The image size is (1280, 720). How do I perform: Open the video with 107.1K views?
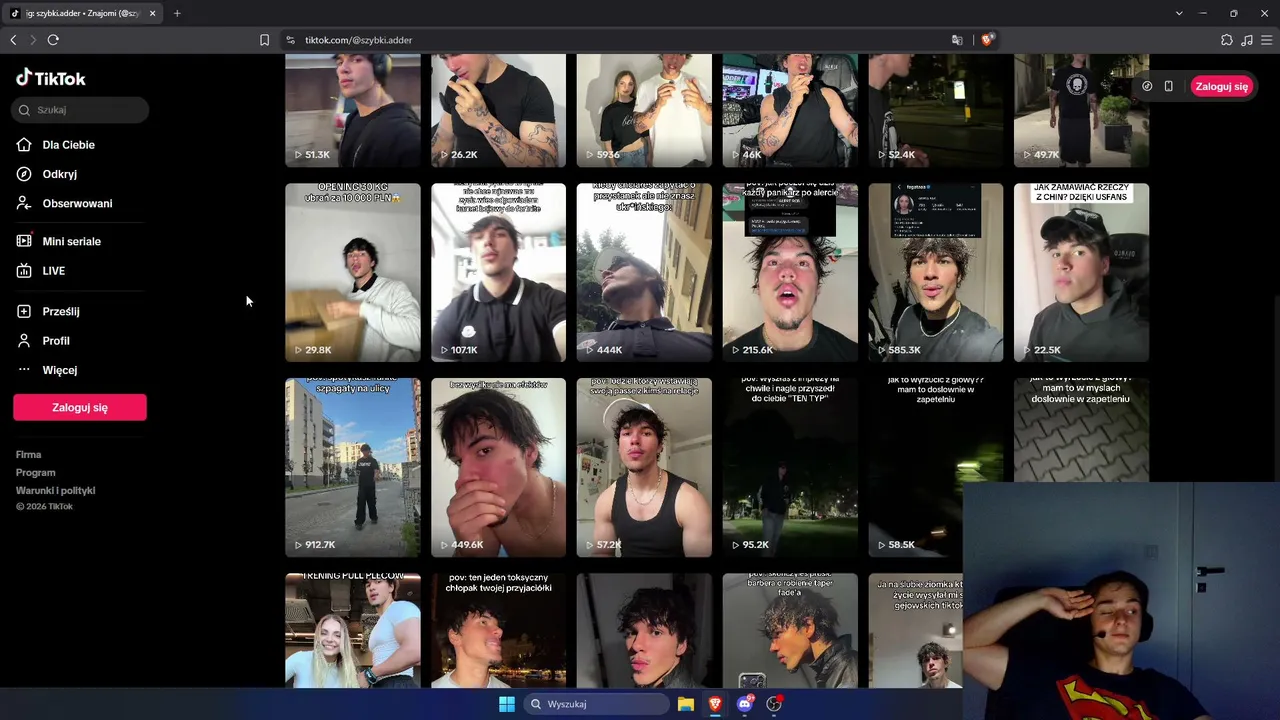click(x=498, y=272)
